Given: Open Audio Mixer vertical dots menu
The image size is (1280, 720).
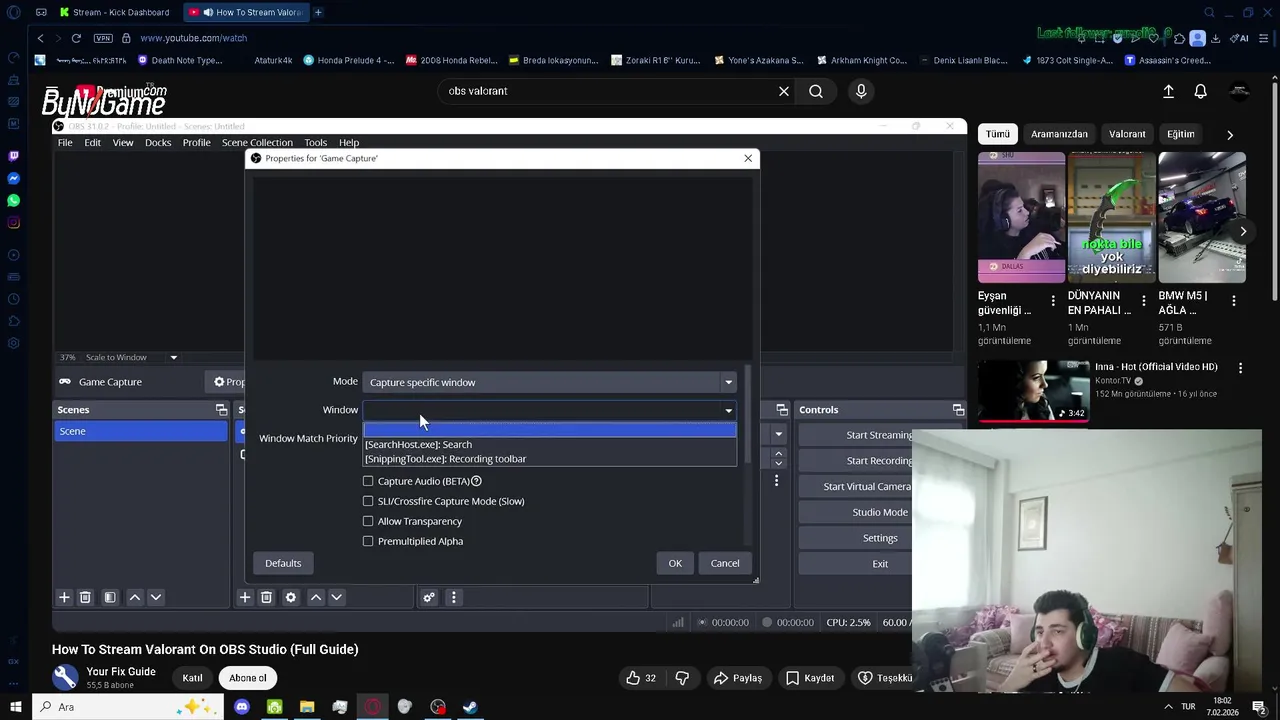Looking at the screenshot, I should [x=453, y=597].
